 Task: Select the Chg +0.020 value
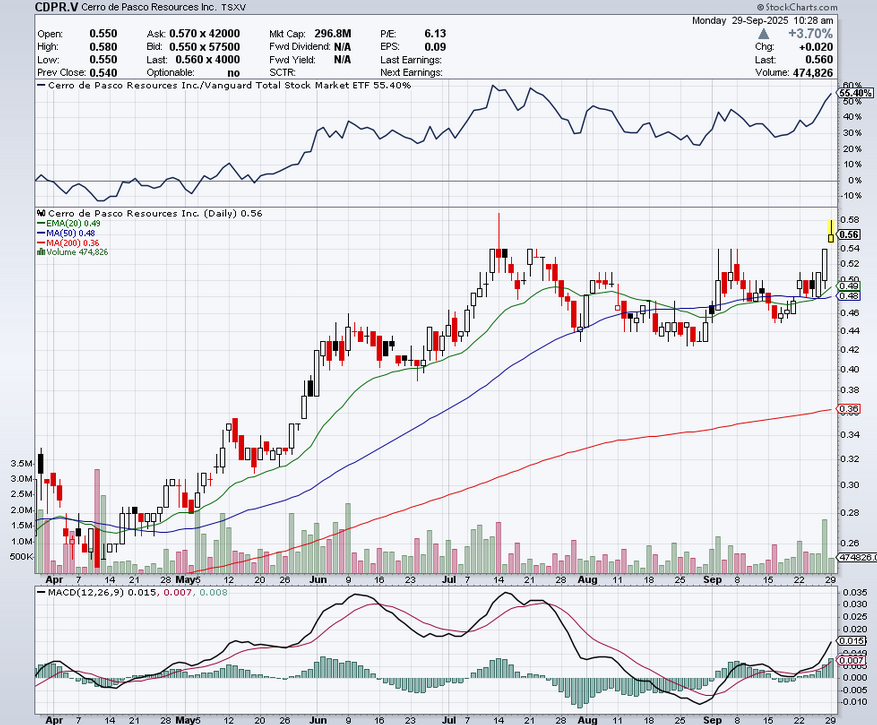pos(816,47)
